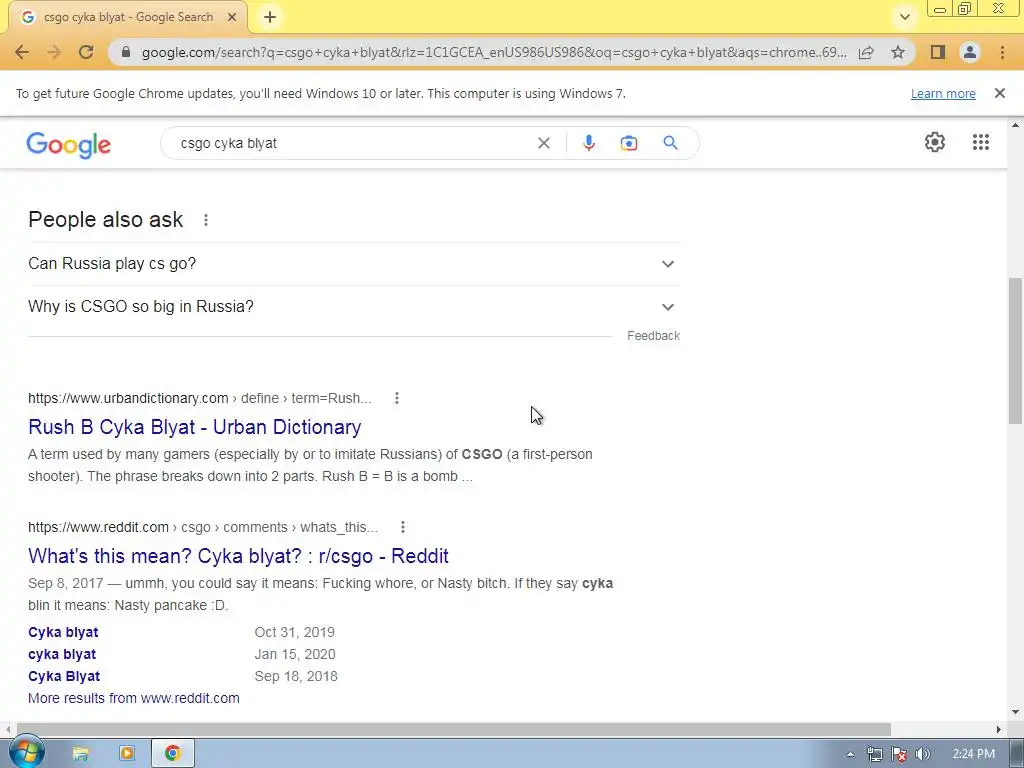Open Learn more link
Image resolution: width=1024 pixels, height=768 pixels.
[x=943, y=94]
